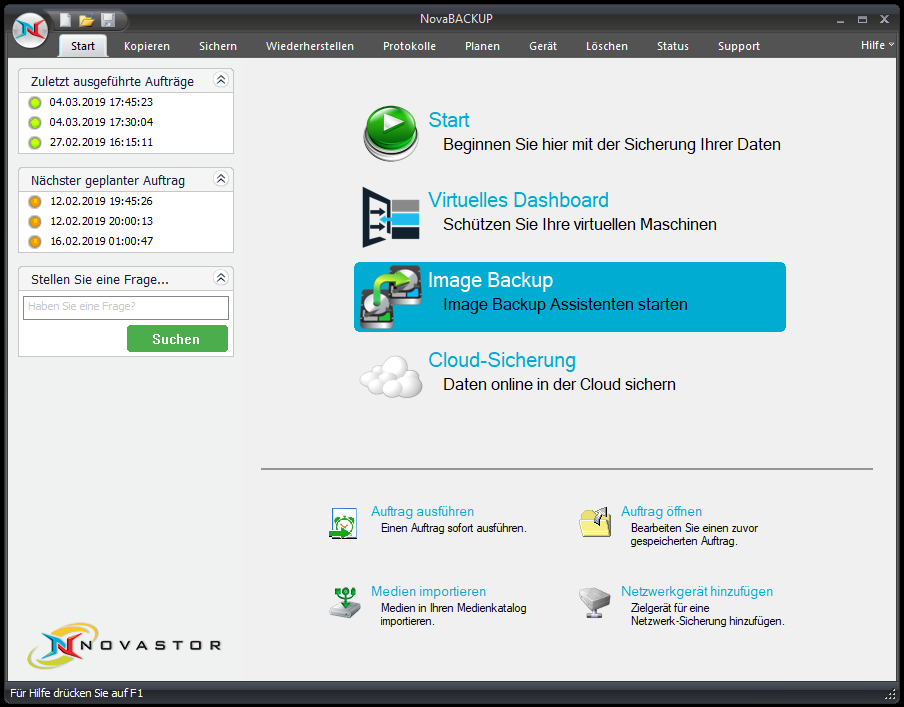Click the Virtuelles Dashboard server icon
904x707 pixels.
click(391, 217)
